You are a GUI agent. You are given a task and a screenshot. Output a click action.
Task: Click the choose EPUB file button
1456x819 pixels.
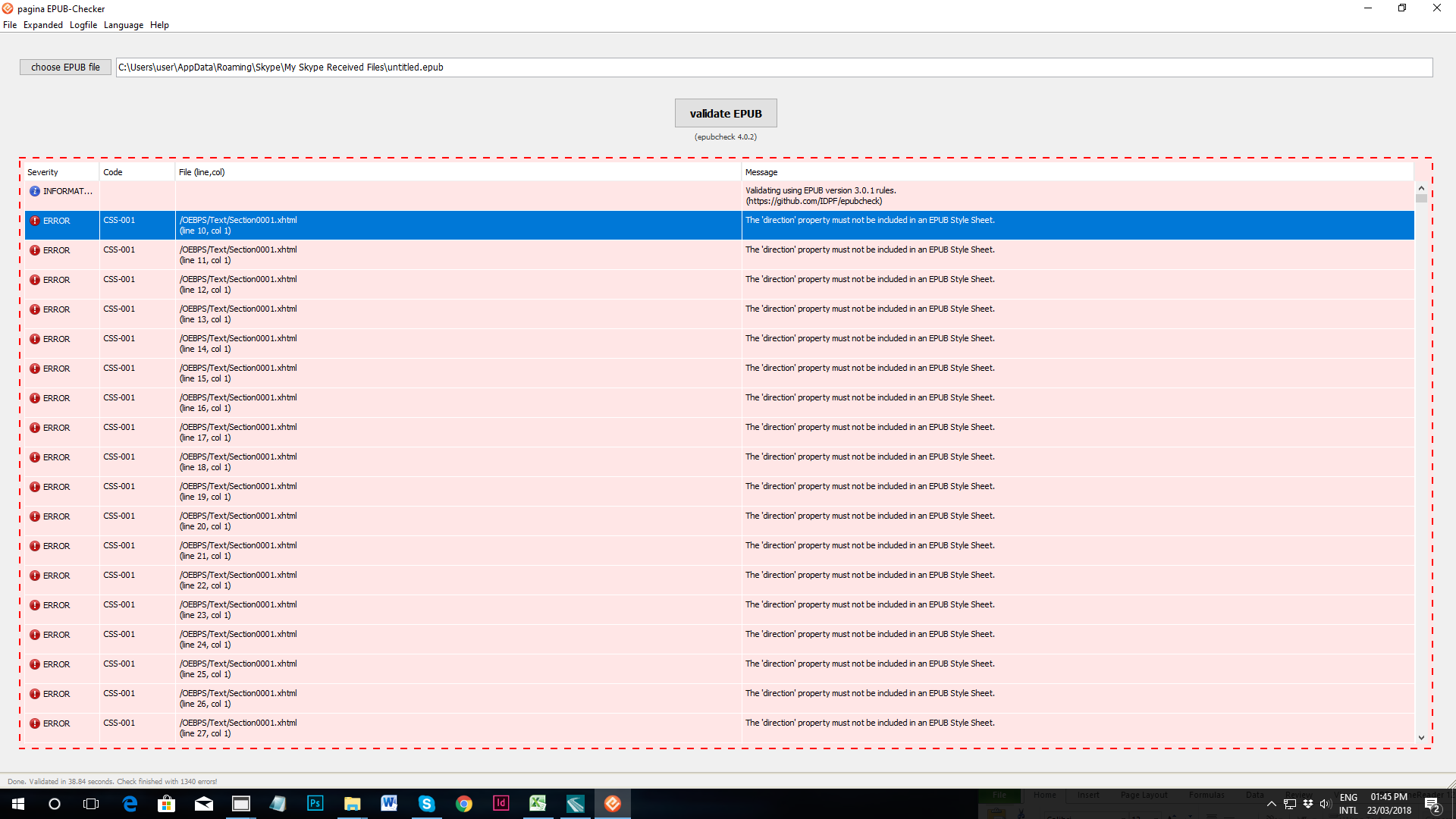pos(65,67)
